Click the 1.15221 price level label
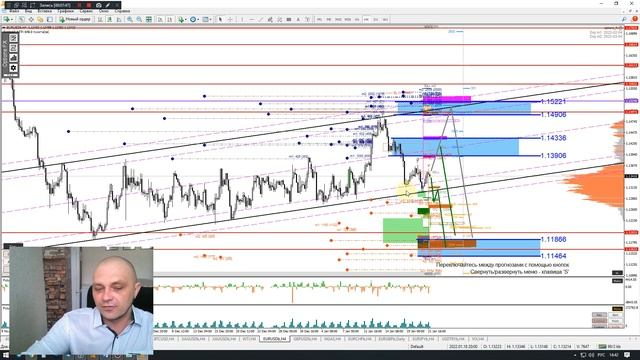 [x=553, y=102]
